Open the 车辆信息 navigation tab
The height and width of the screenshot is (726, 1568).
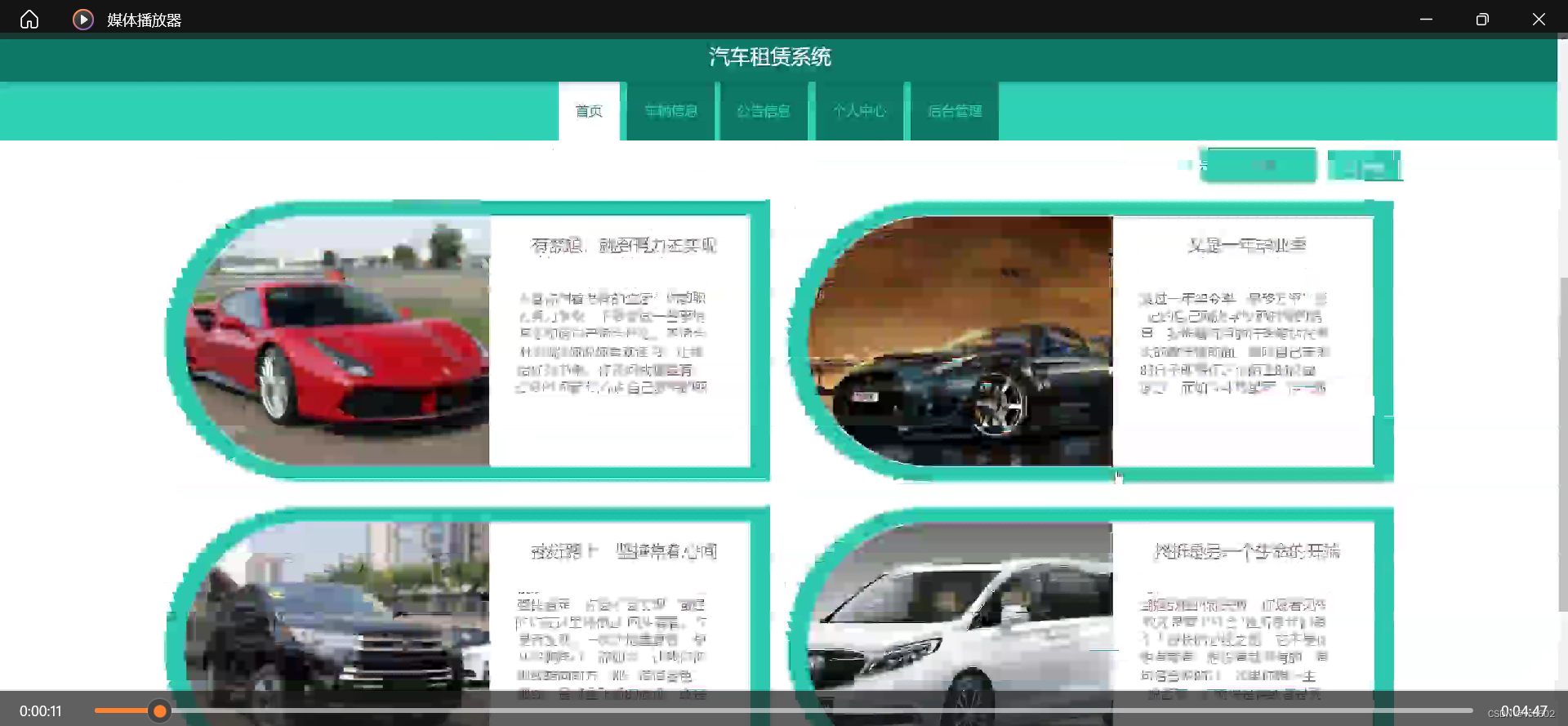pyautogui.click(x=670, y=111)
